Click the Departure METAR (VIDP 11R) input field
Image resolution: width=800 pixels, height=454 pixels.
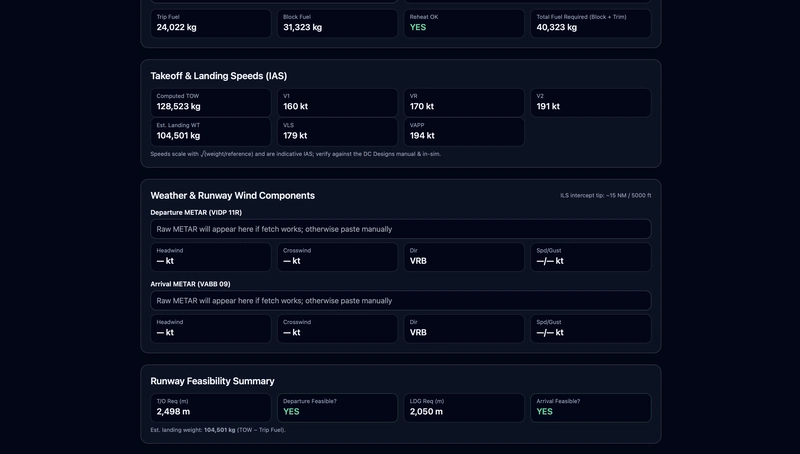(x=400, y=229)
